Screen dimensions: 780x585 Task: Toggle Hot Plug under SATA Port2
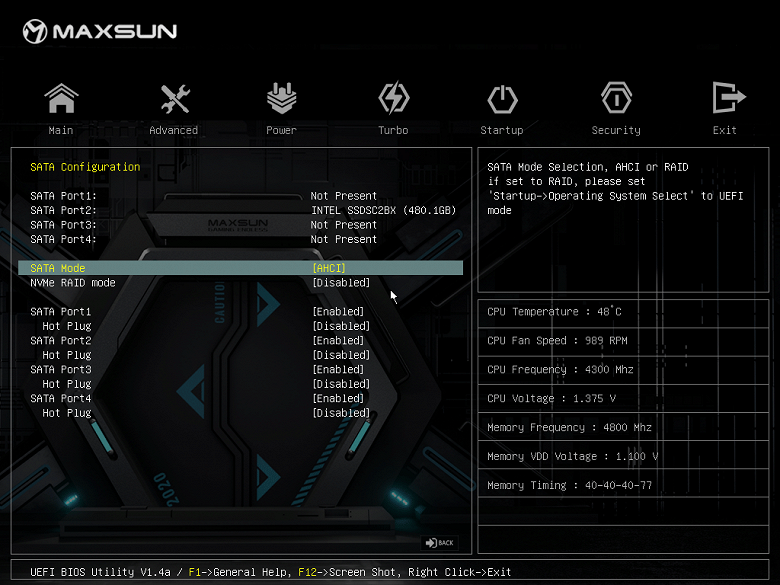[x=341, y=355]
